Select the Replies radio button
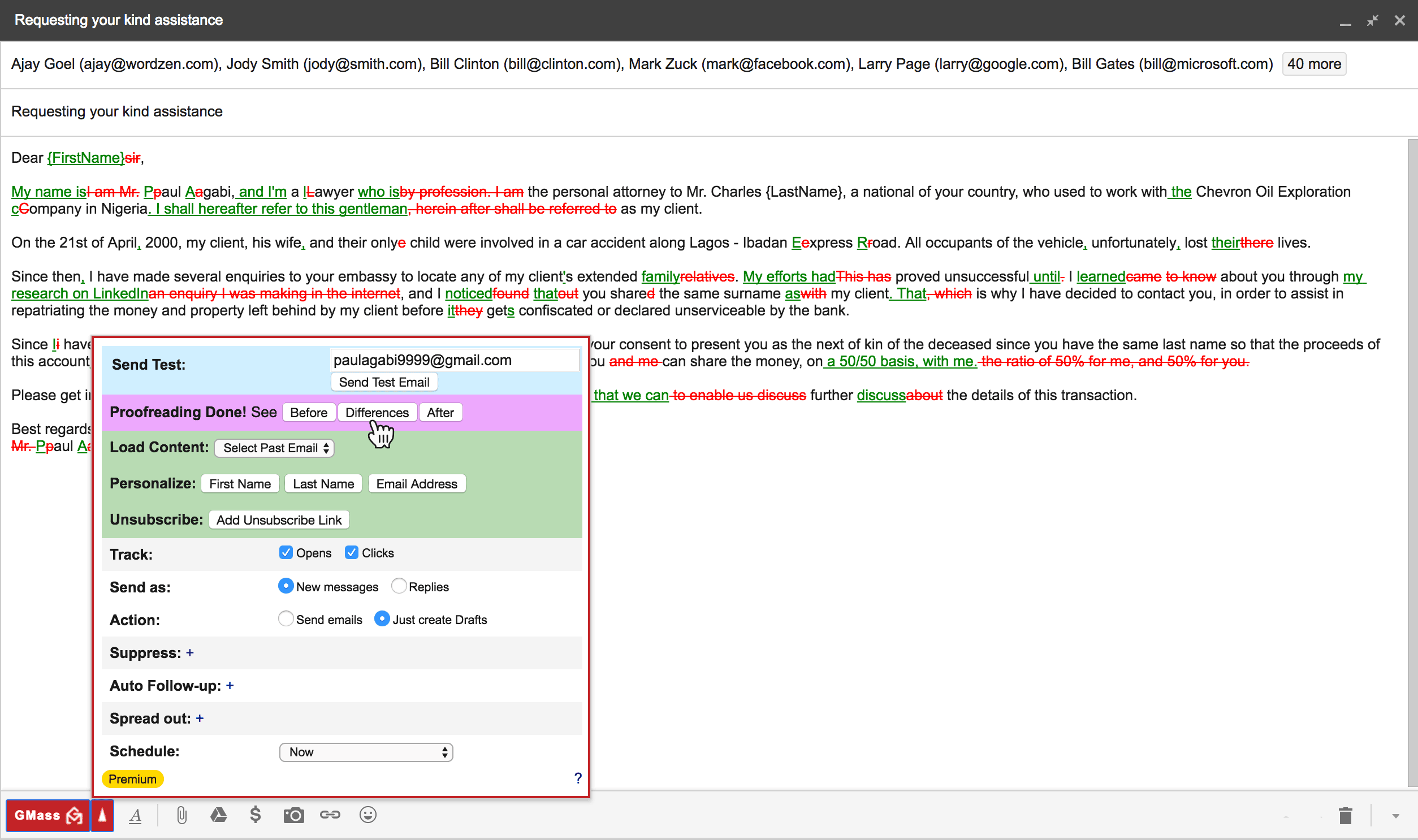This screenshot has height=840, width=1418. pyautogui.click(x=399, y=586)
